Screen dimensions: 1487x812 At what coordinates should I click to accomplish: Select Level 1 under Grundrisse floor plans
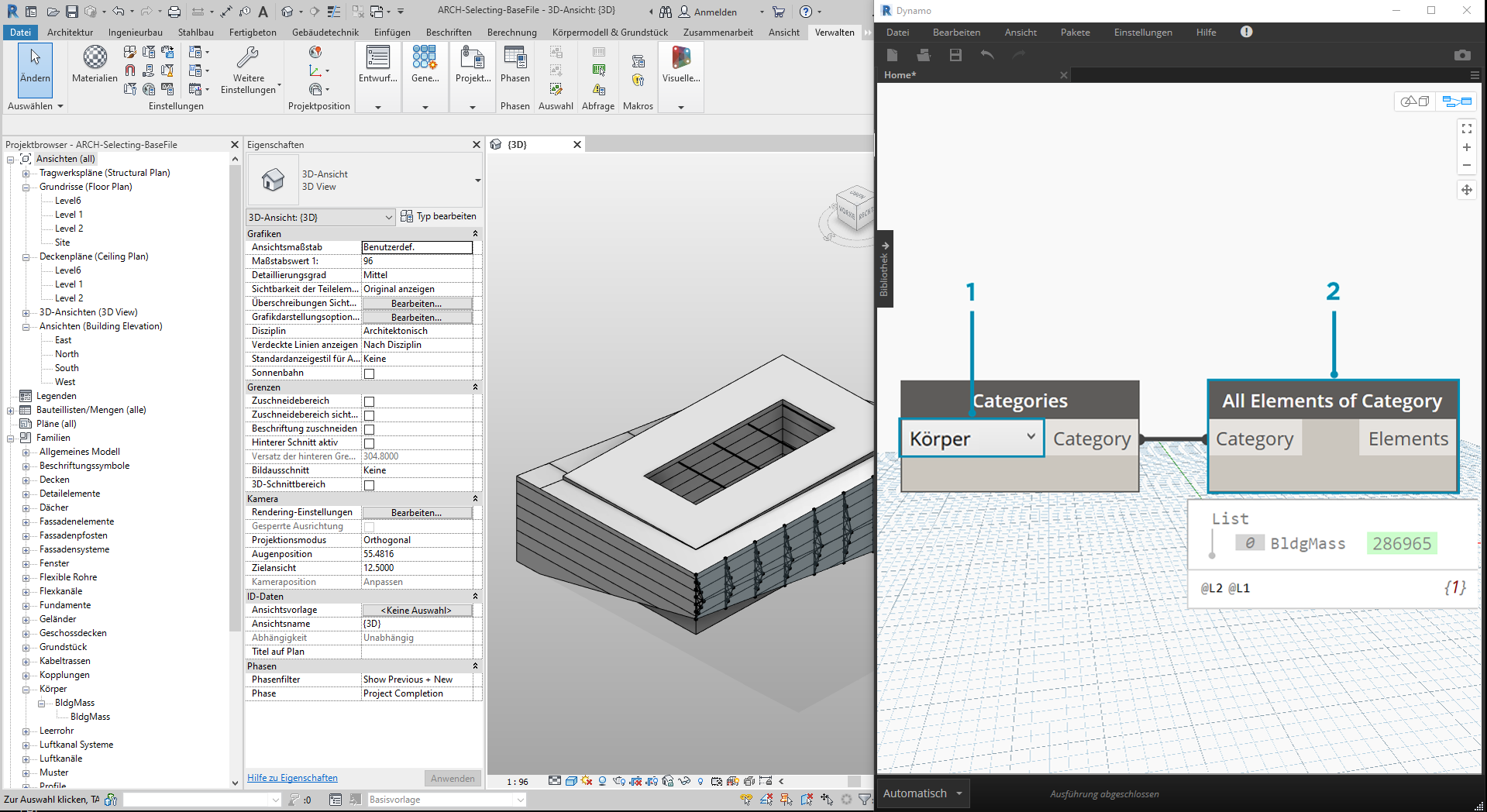pos(68,215)
